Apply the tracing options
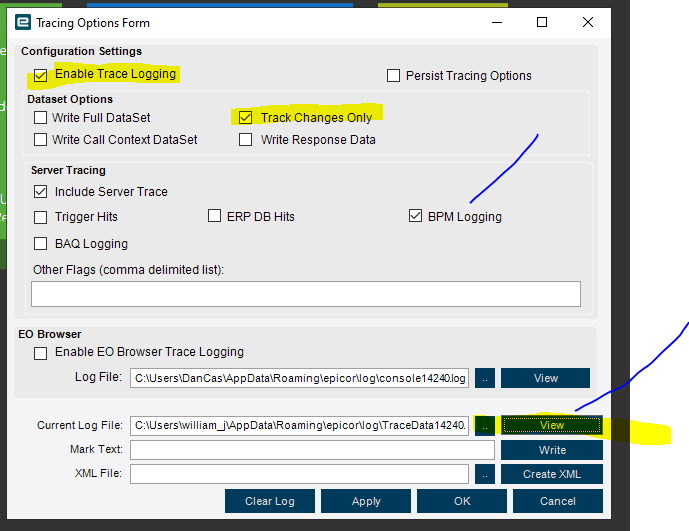Viewport: 689px width, 531px height. pyautogui.click(x=366, y=501)
